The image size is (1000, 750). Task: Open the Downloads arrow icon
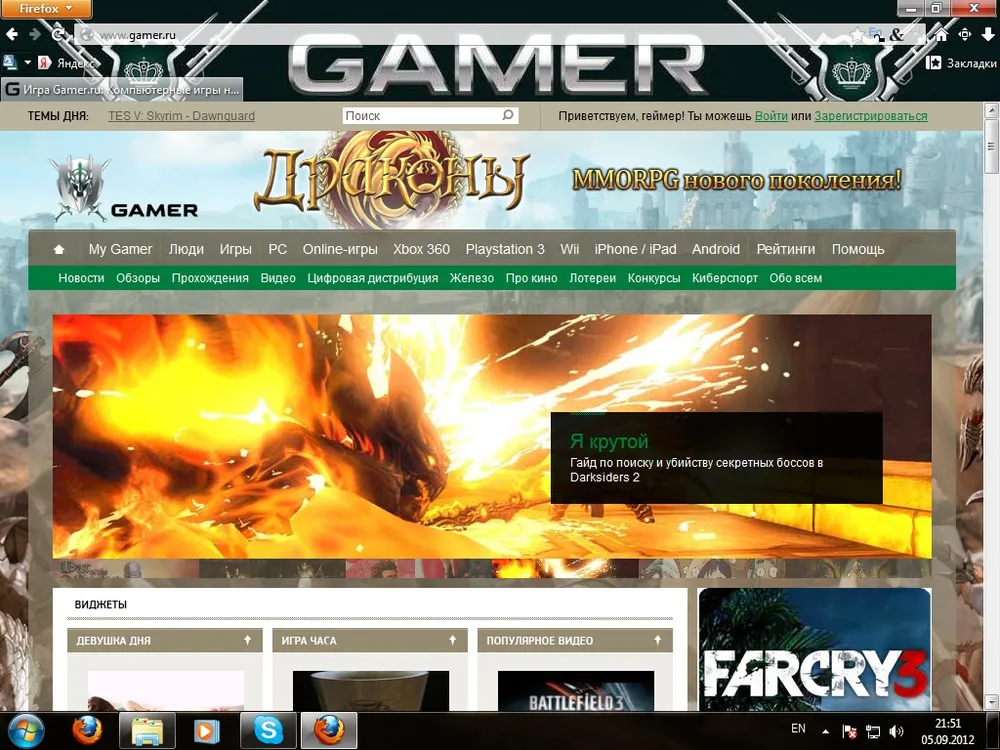[x=987, y=35]
